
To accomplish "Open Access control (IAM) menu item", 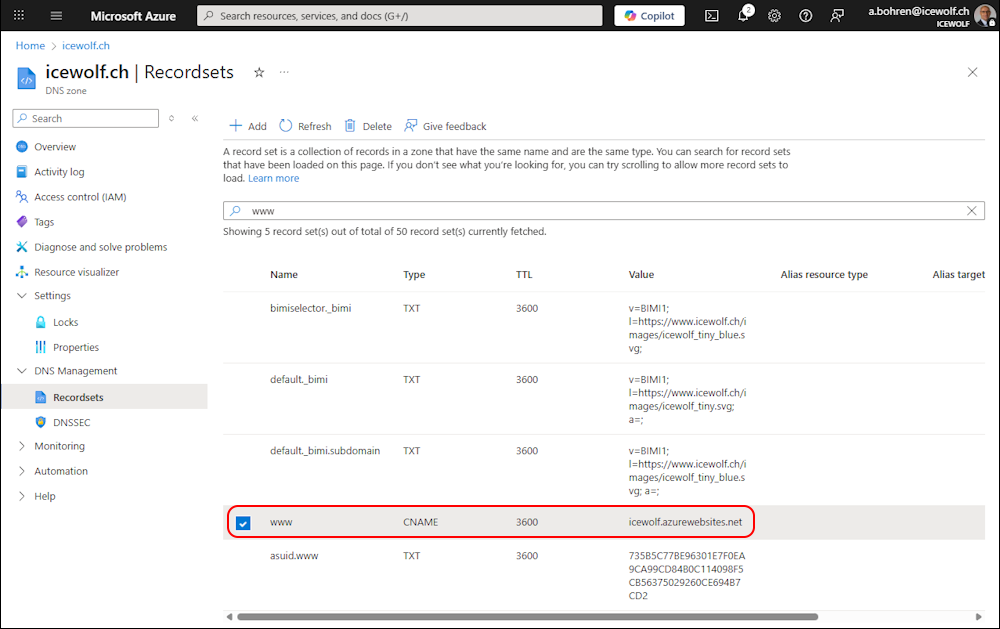I will (80, 197).
